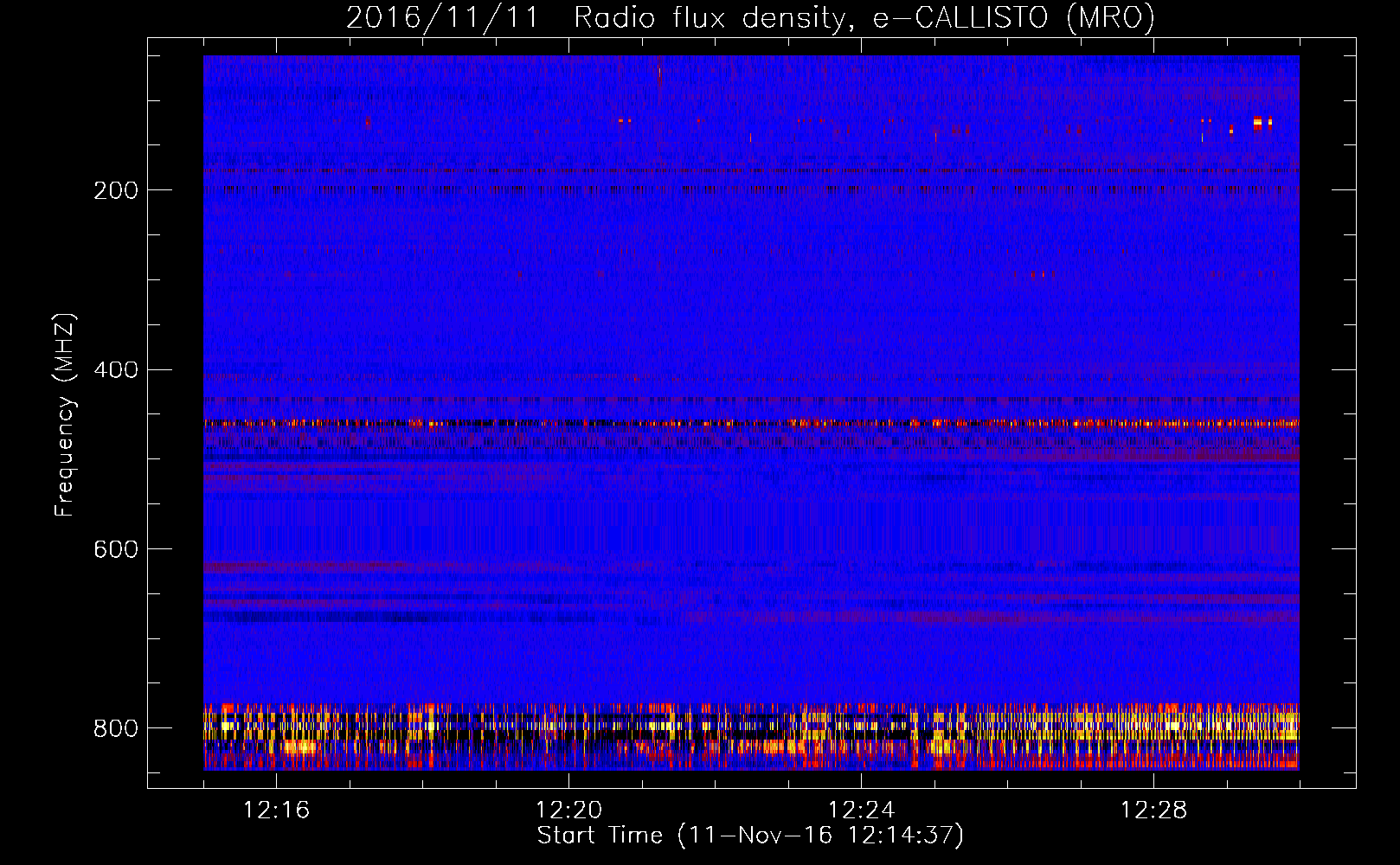Click the 12:28 time axis label
This screenshot has width=1400, height=865.
1154,811
